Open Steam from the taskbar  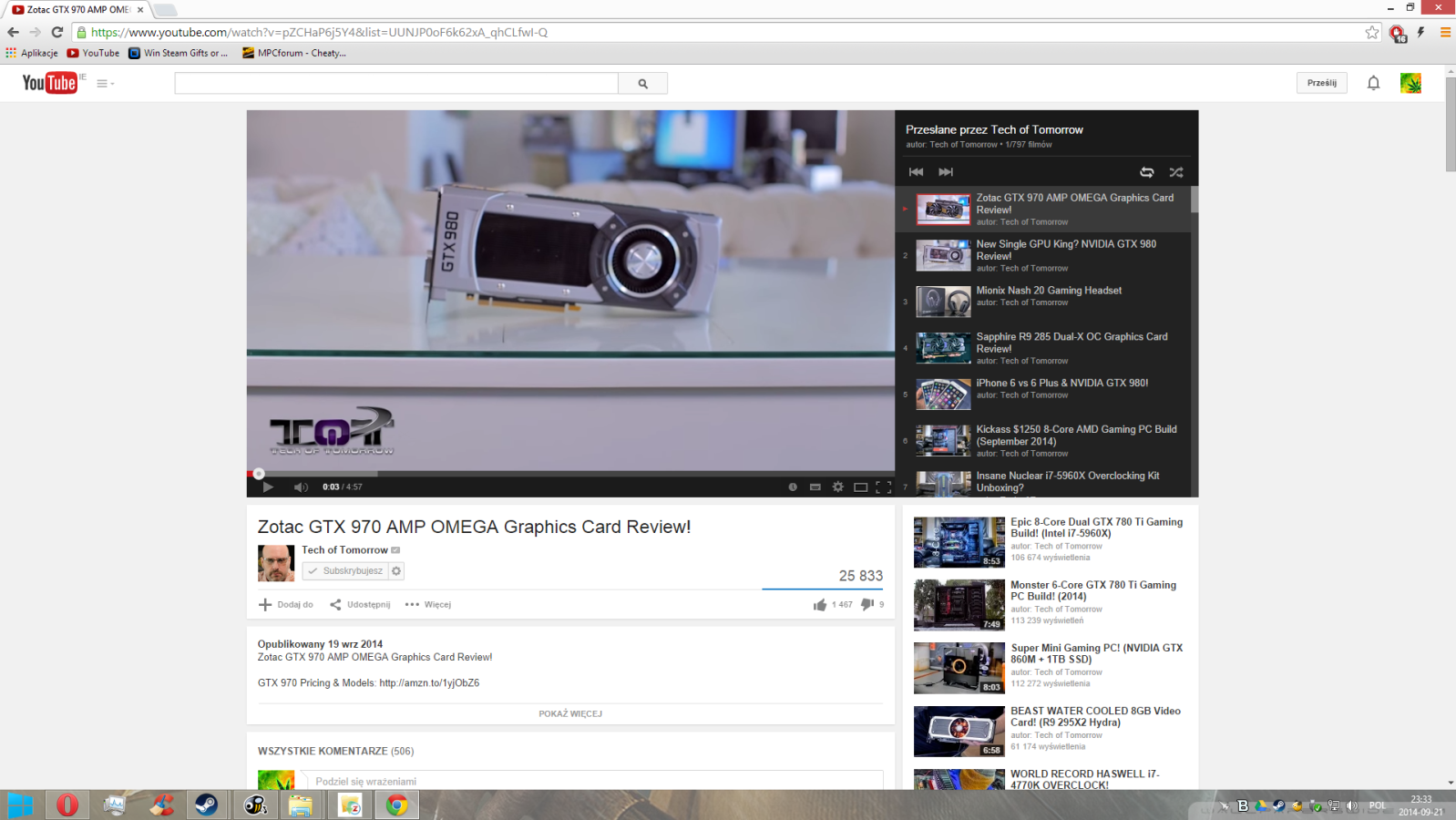point(207,805)
